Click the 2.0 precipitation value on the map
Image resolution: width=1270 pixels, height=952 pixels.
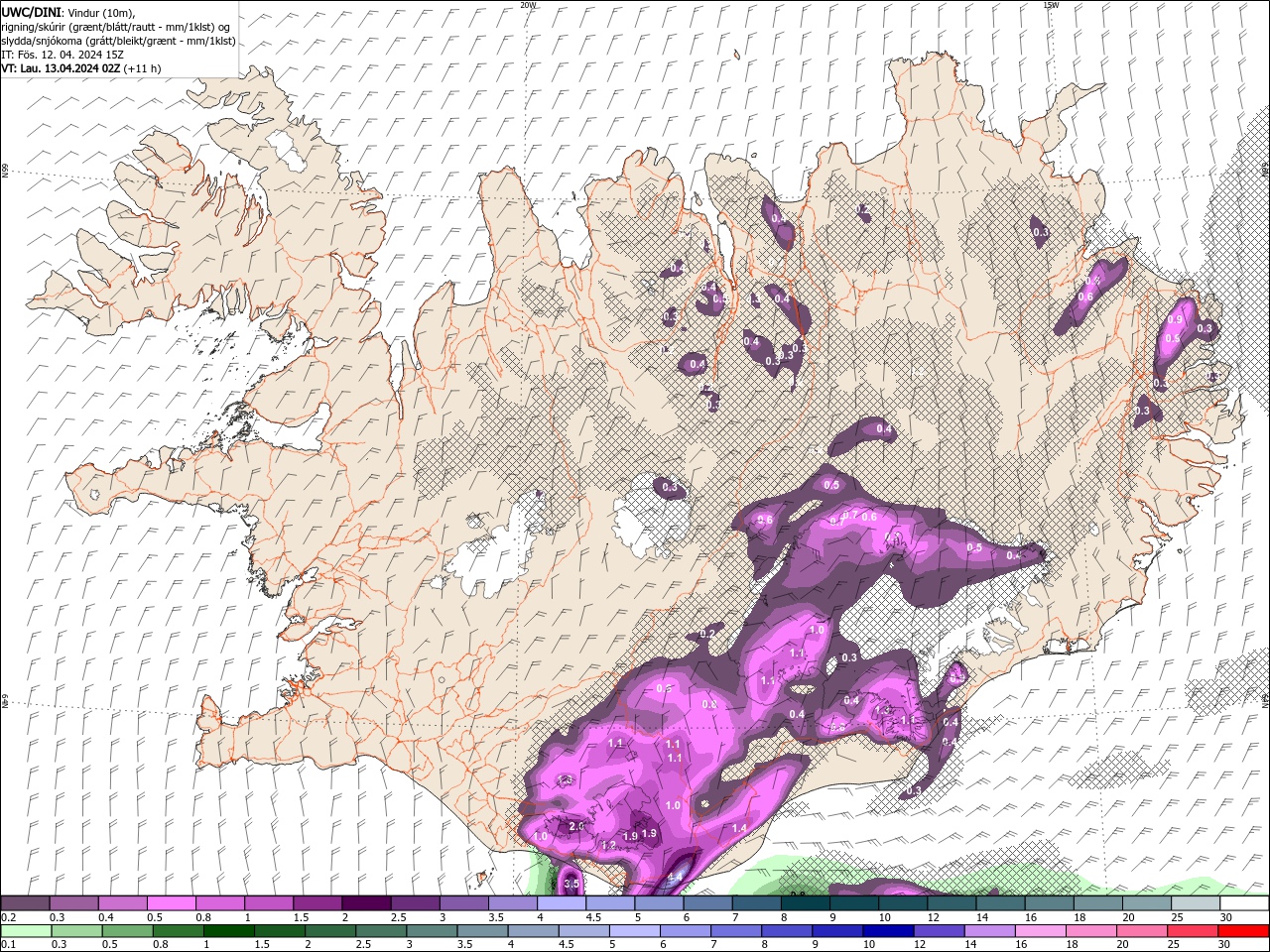pyautogui.click(x=576, y=826)
